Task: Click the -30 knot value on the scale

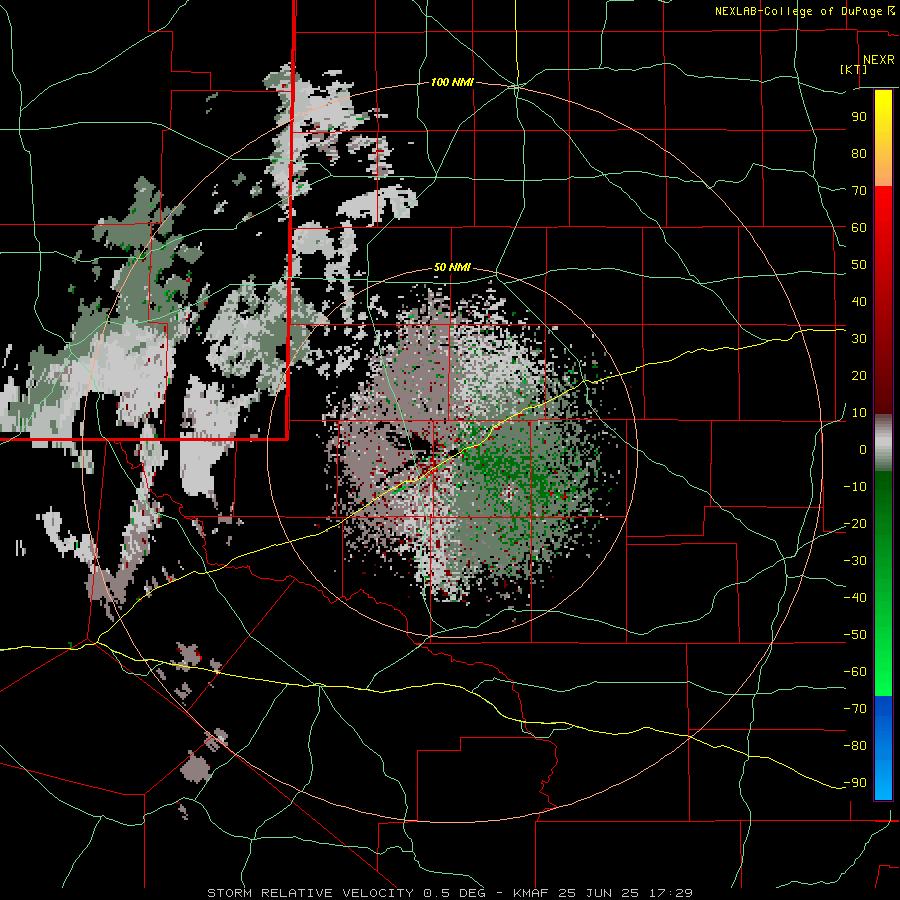Action: 855,561
